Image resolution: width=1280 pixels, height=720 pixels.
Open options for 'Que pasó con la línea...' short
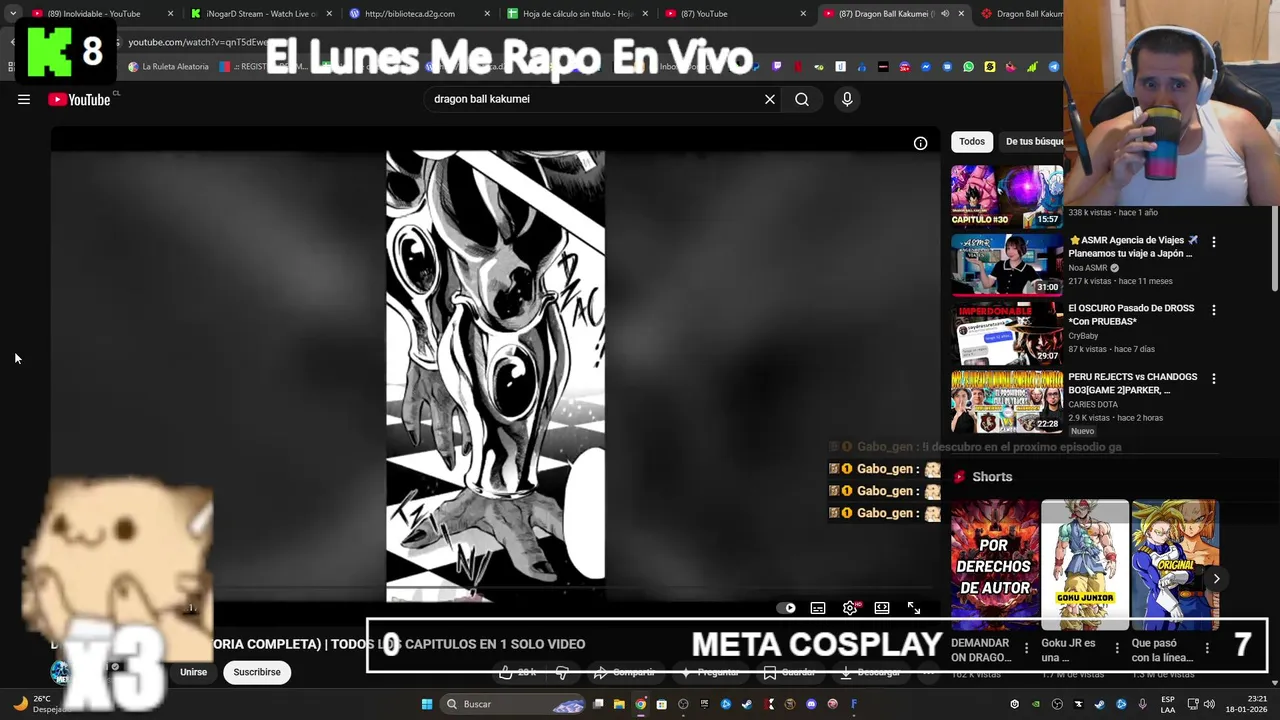click(1207, 648)
